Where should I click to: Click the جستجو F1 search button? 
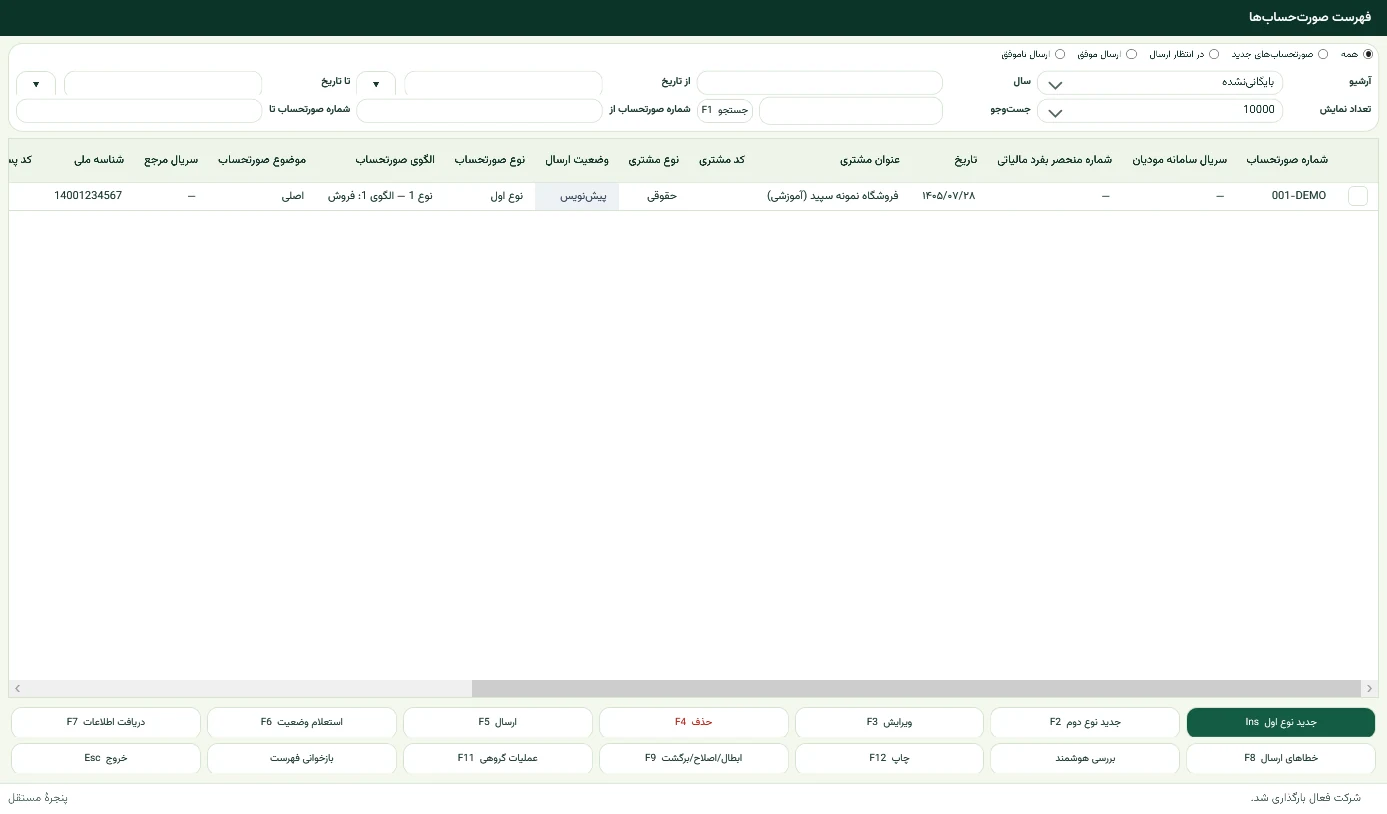[725, 110]
